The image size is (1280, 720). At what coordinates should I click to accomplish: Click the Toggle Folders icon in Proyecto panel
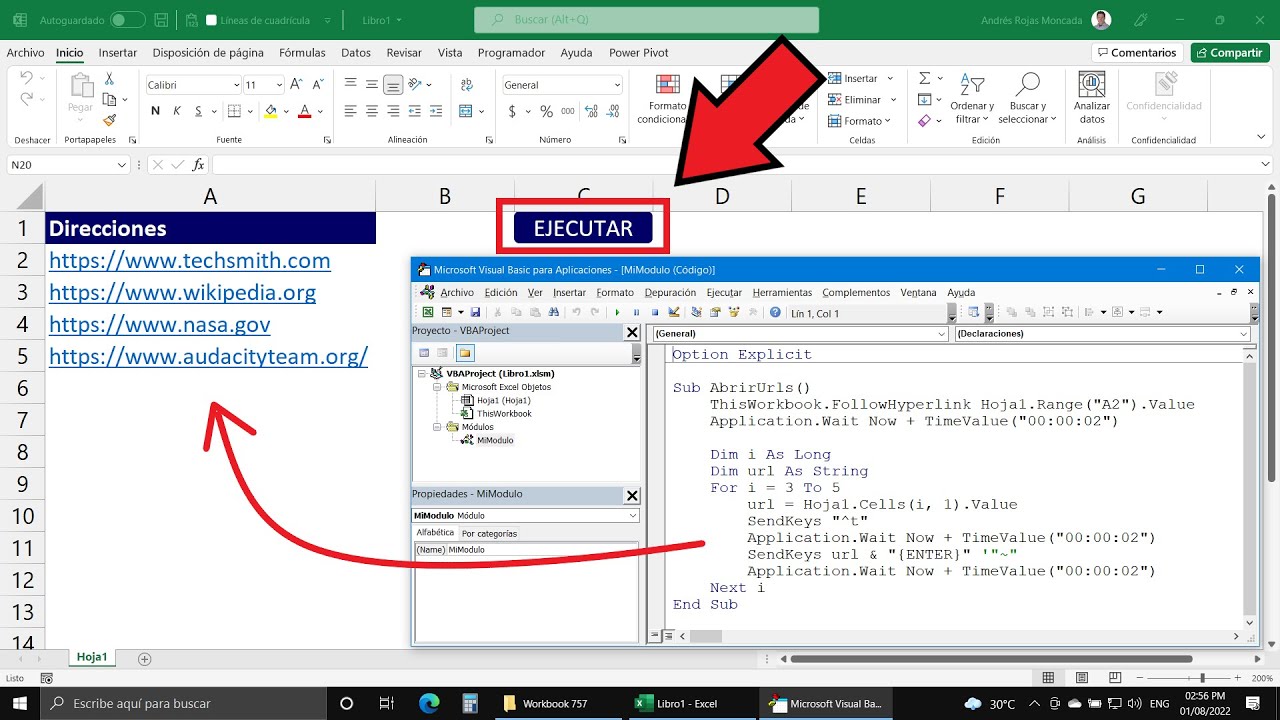(x=465, y=352)
